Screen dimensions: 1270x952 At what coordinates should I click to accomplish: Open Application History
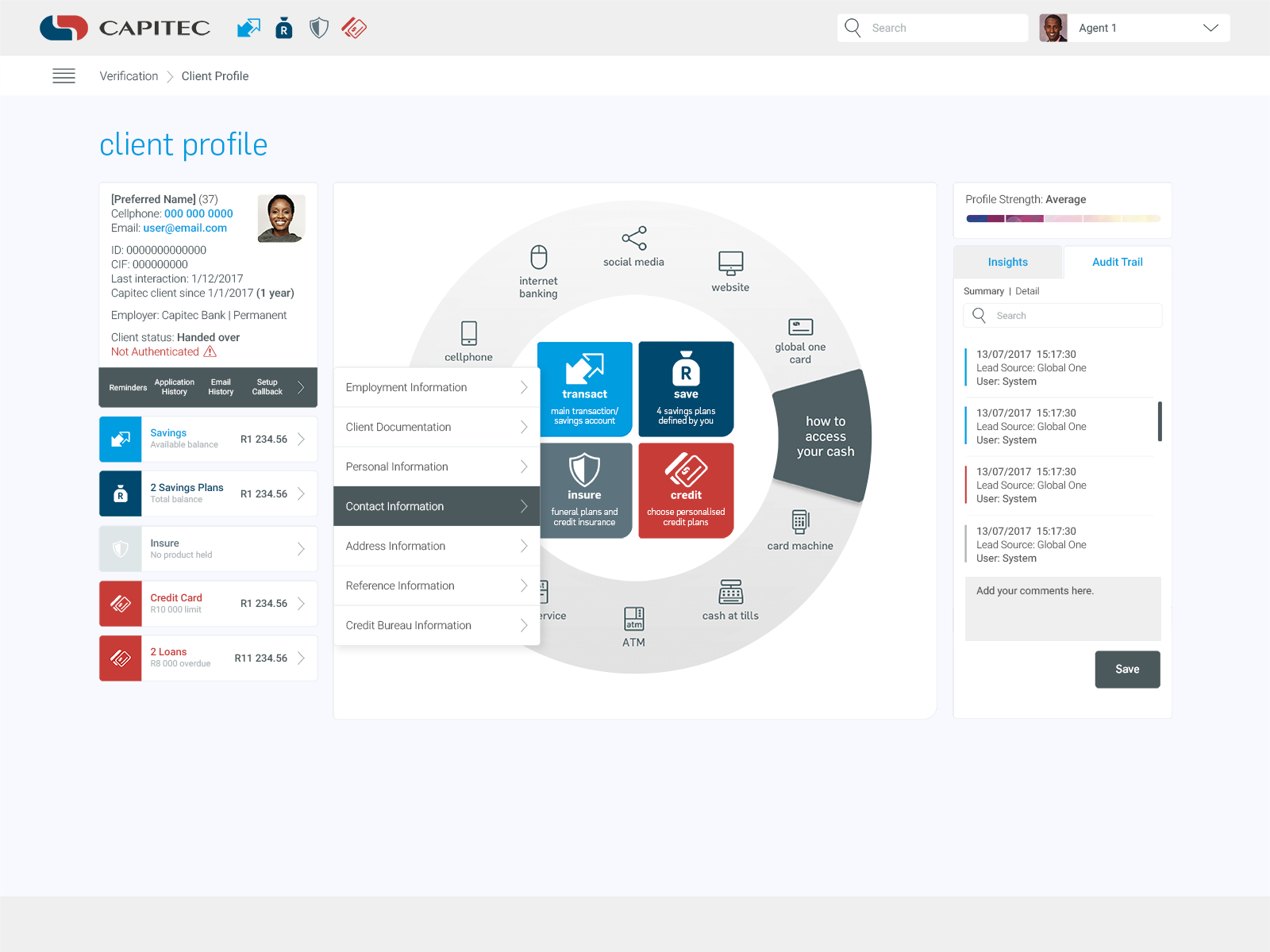click(x=175, y=387)
